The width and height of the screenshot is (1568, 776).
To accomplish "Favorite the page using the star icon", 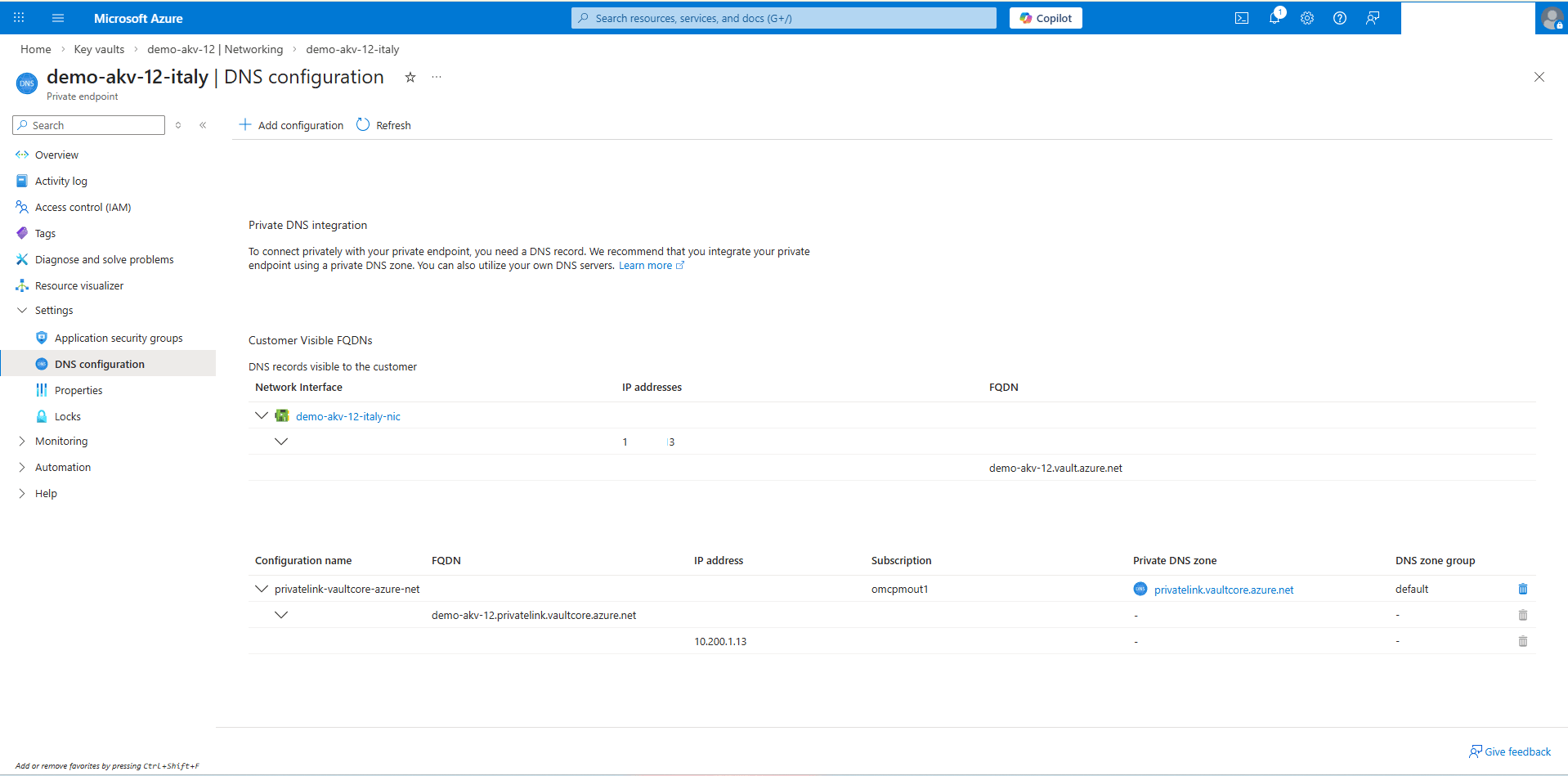I will [410, 77].
